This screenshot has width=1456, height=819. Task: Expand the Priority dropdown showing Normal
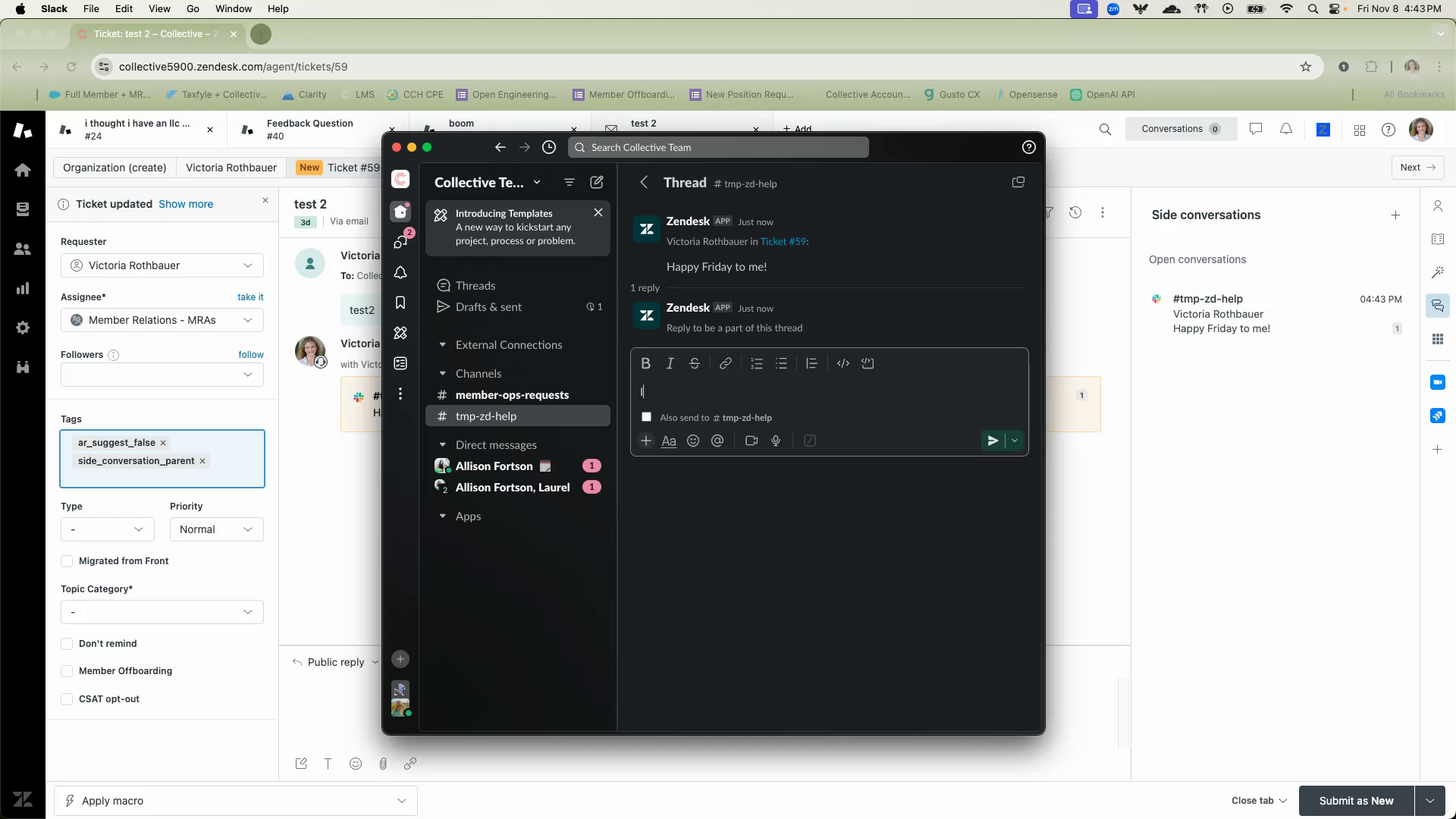216,529
